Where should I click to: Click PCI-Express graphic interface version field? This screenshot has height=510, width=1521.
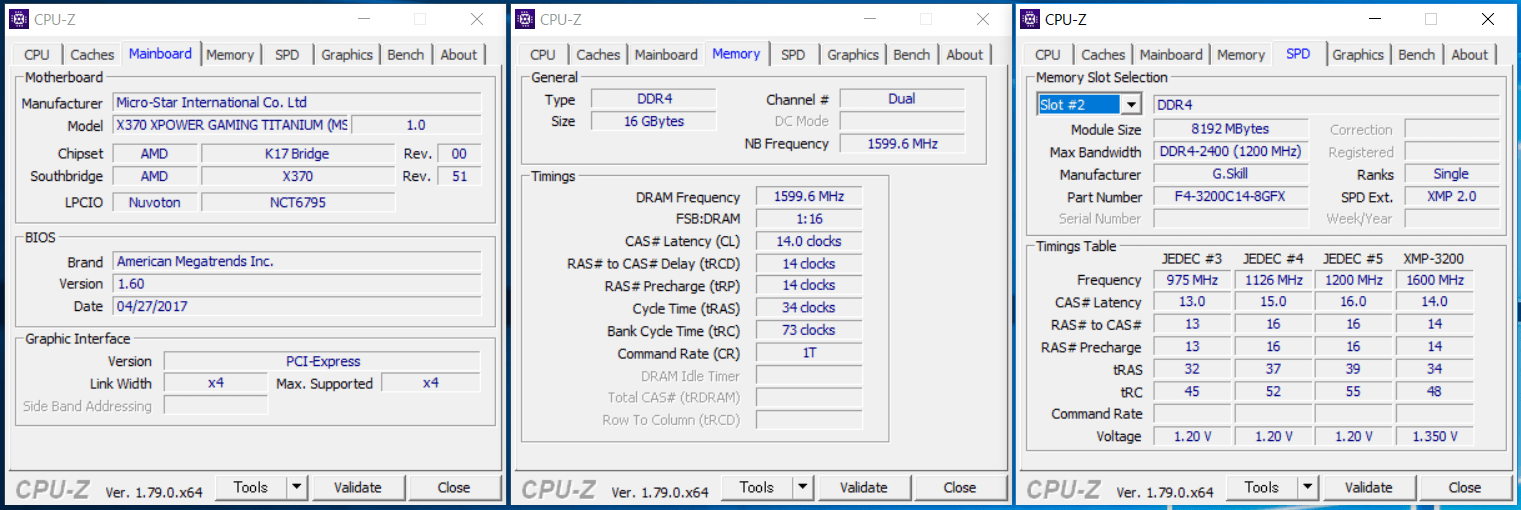tap(322, 361)
